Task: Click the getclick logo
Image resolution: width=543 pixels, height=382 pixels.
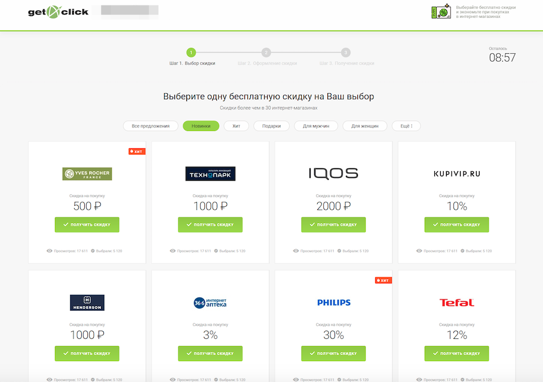Action: click(x=58, y=12)
